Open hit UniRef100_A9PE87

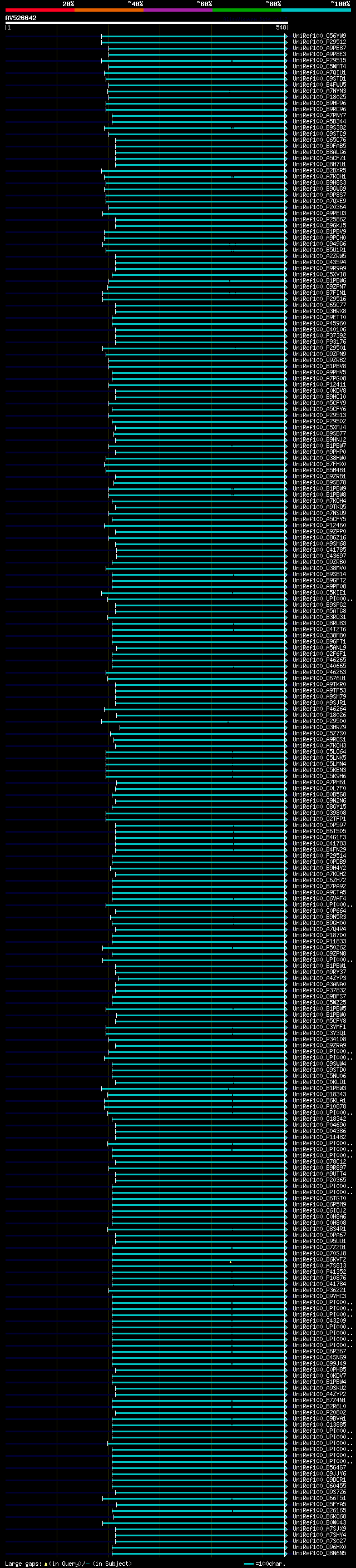point(319,48)
